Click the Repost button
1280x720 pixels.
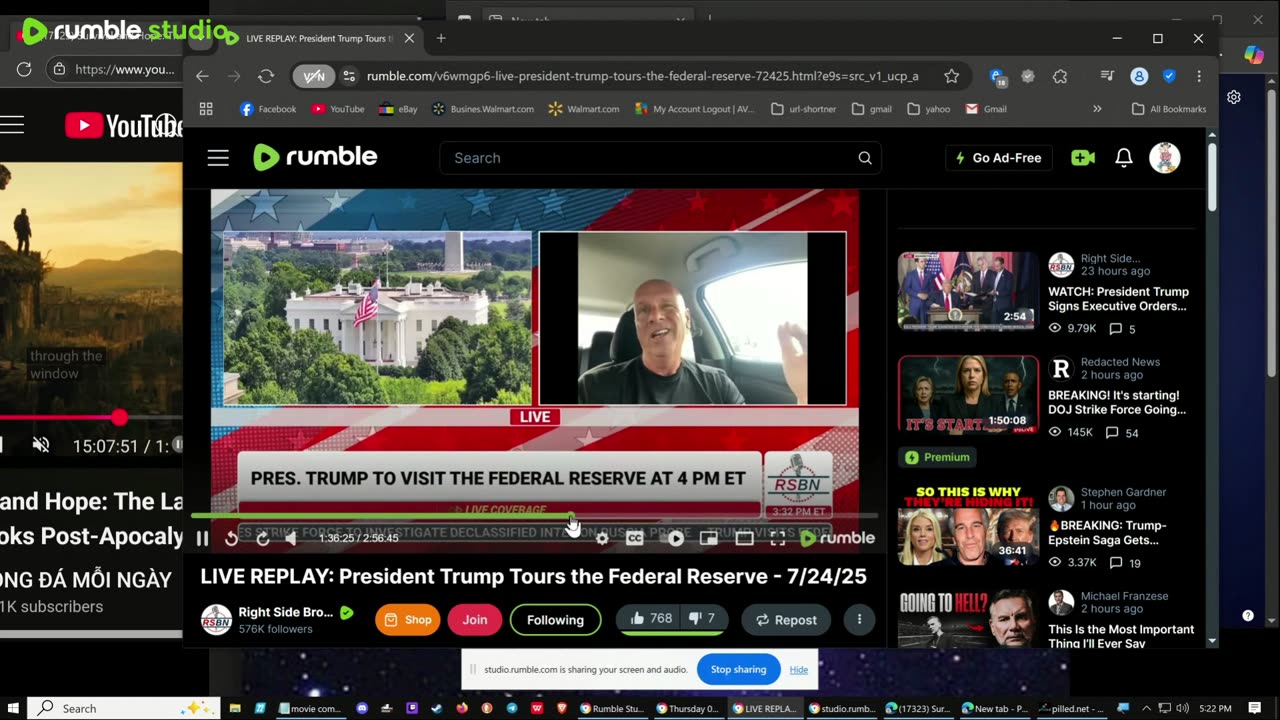[x=786, y=620]
